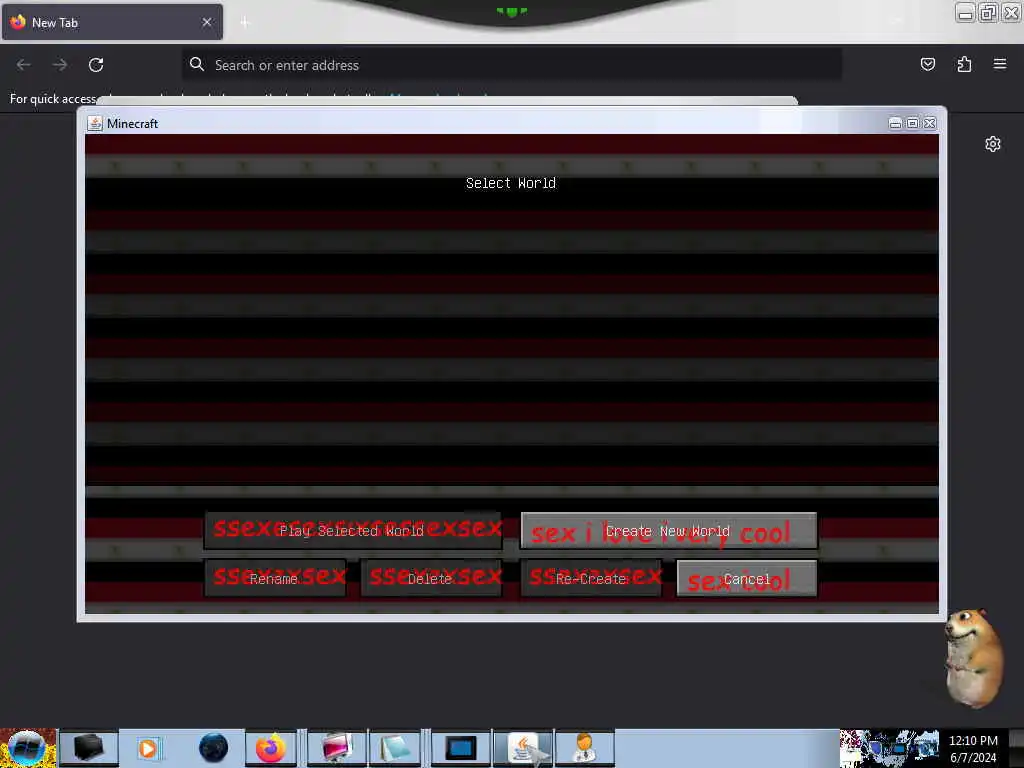Minimize the Firefox window
This screenshot has height=768, width=1024.
coord(965,12)
